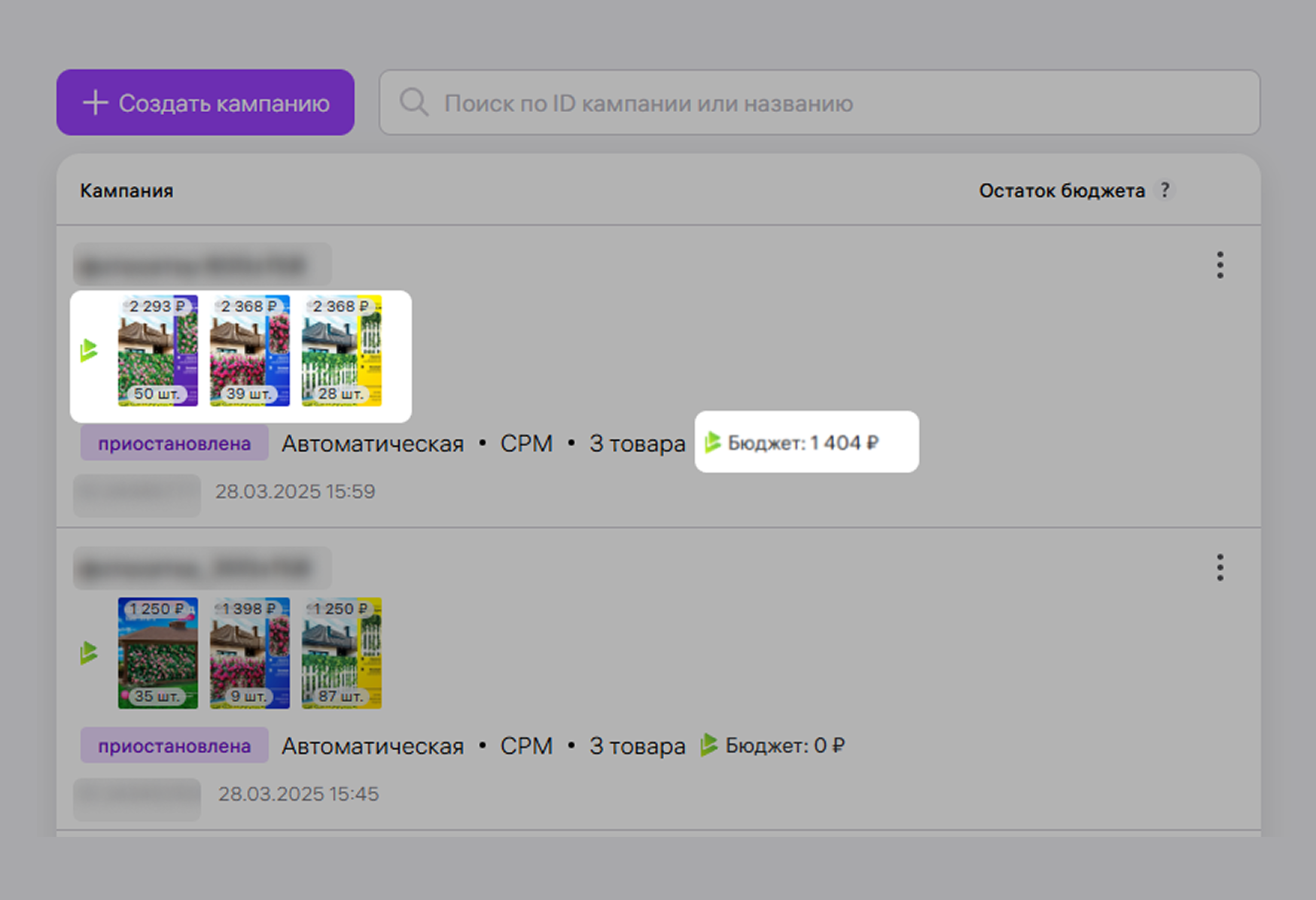
Task: Open product thumbnail priced 1 398 ₽
Action: coord(249,652)
